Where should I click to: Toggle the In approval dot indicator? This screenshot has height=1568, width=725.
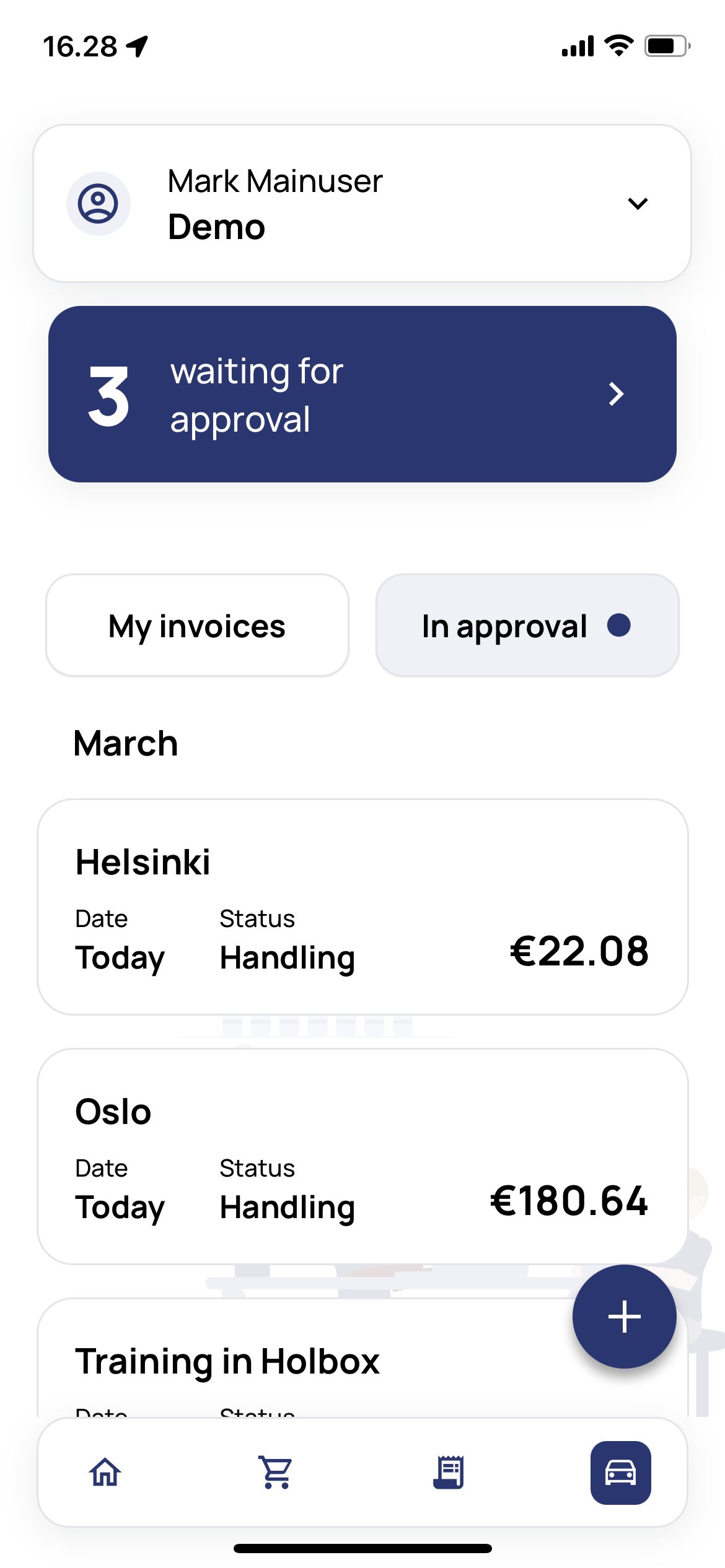619,625
